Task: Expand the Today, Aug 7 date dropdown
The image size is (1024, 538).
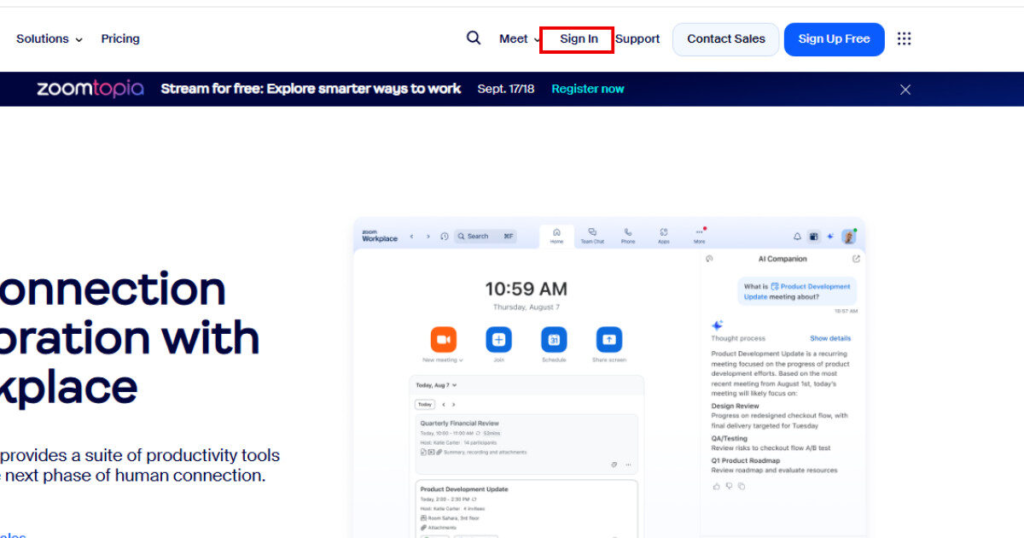Action: pyautogui.click(x=436, y=385)
